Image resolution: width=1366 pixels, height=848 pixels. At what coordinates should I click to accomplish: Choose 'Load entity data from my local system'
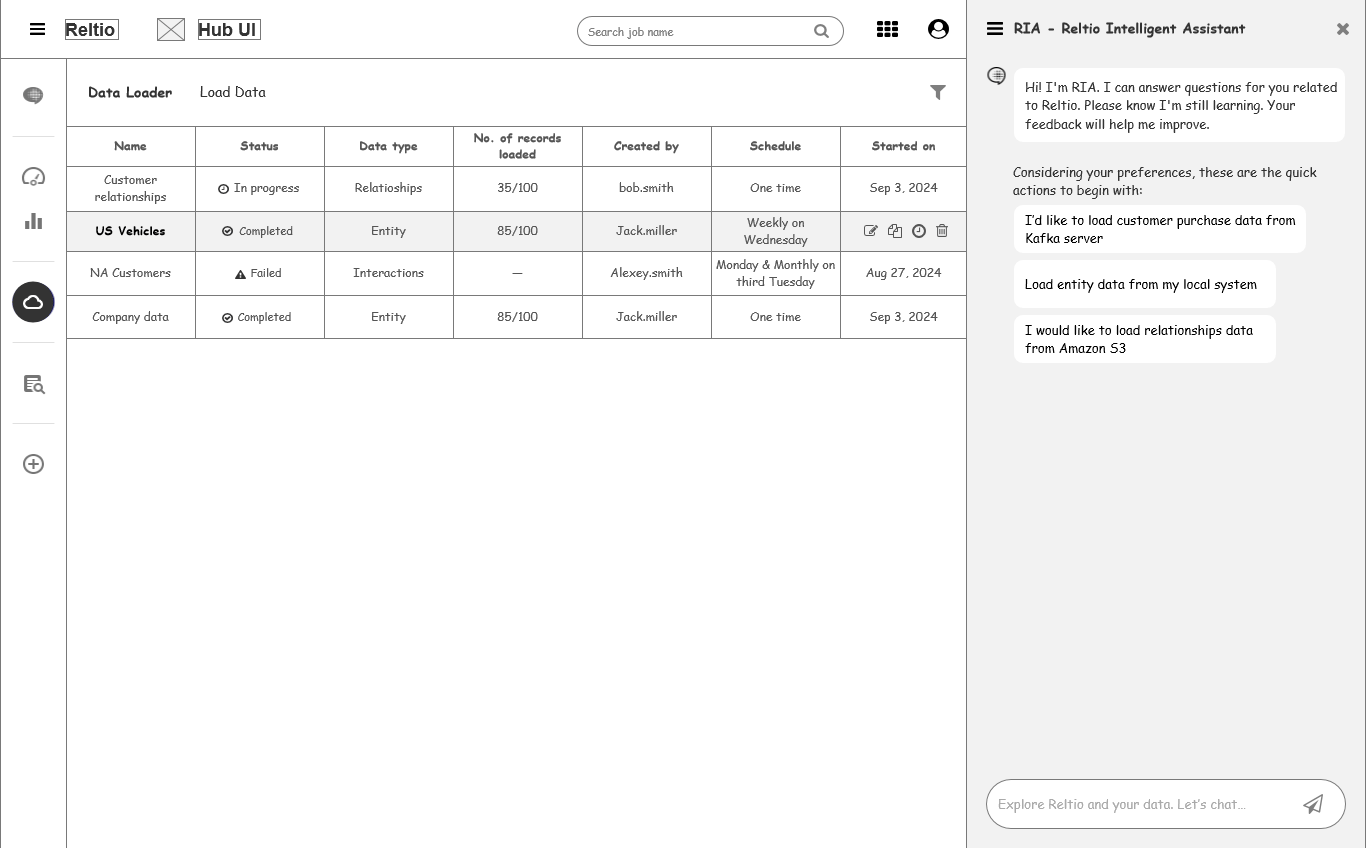(x=1141, y=284)
